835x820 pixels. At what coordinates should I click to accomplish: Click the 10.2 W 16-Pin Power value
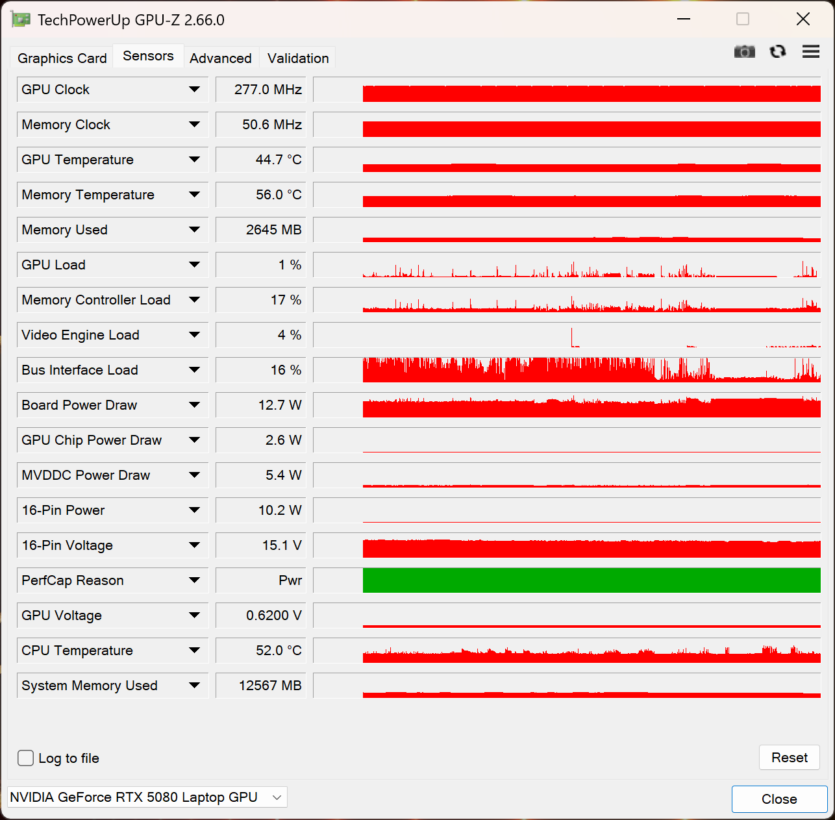(x=261, y=510)
